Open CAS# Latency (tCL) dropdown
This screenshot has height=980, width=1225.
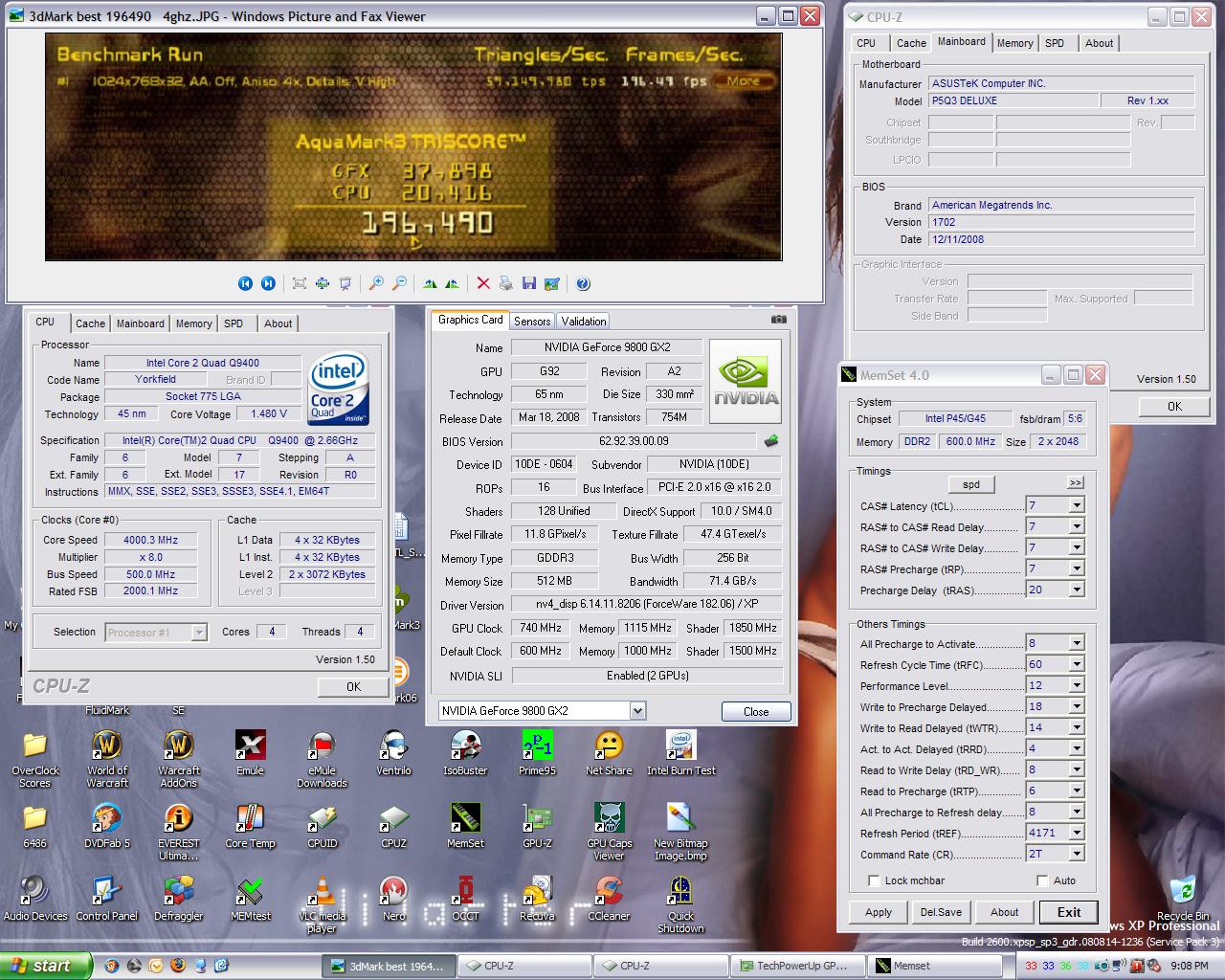click(1077, 505)
